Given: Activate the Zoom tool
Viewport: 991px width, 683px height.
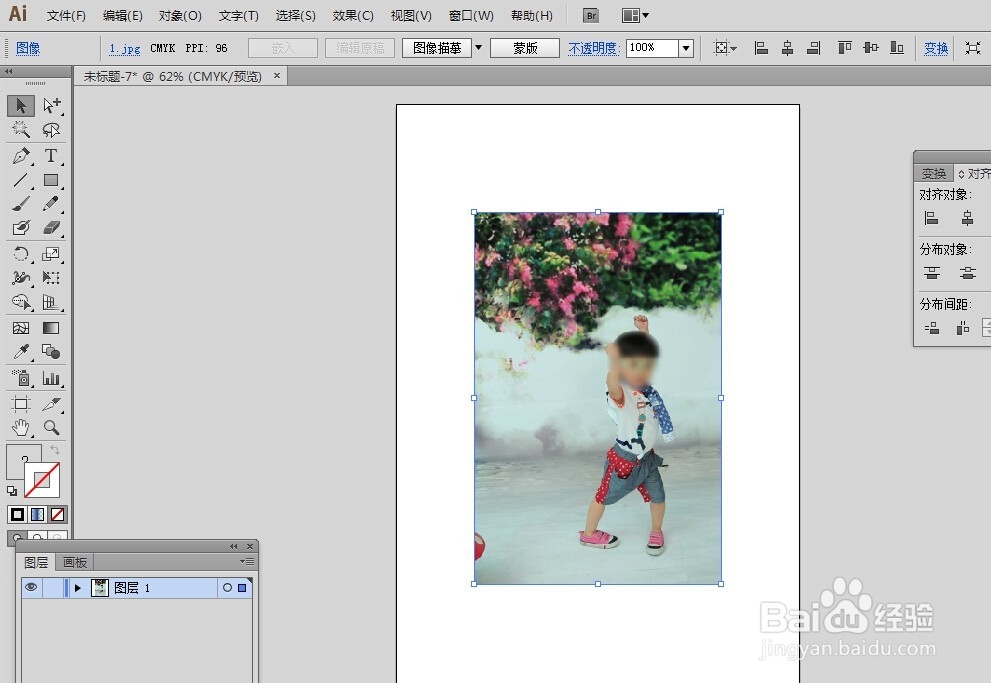Looking at the screenshot, I should [x=51, y=428].
